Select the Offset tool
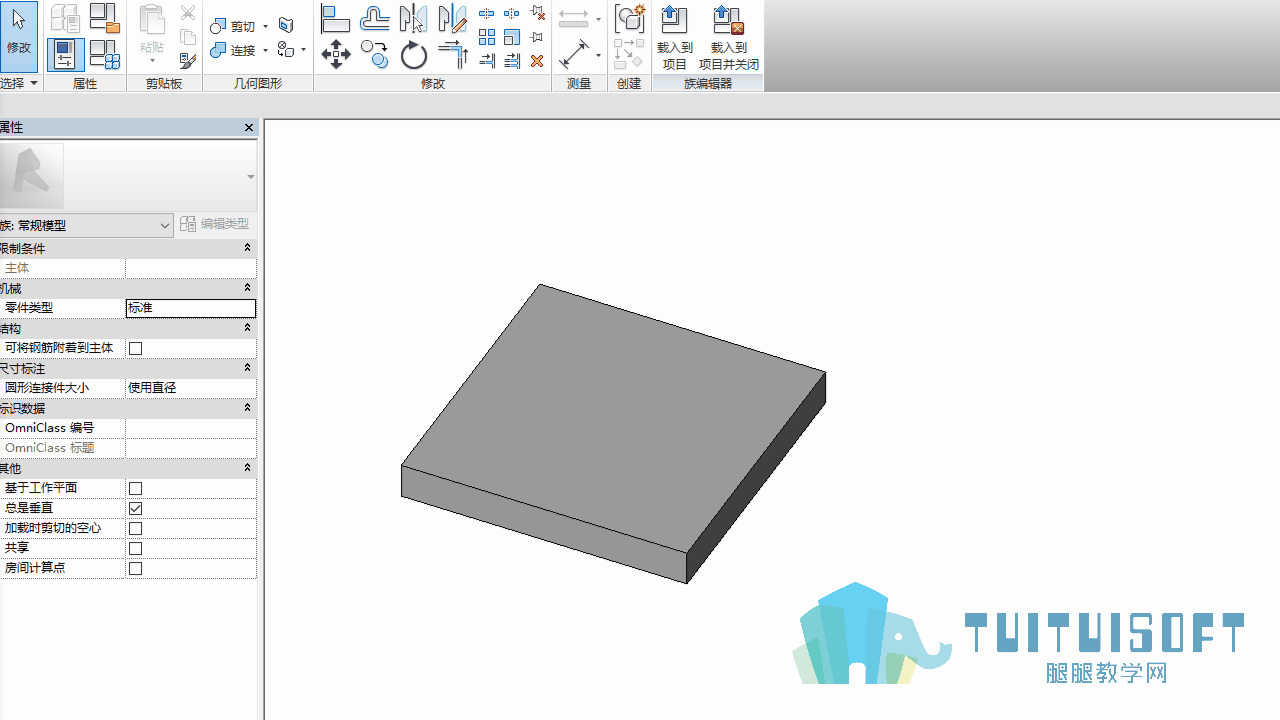 tap(375, 19)
